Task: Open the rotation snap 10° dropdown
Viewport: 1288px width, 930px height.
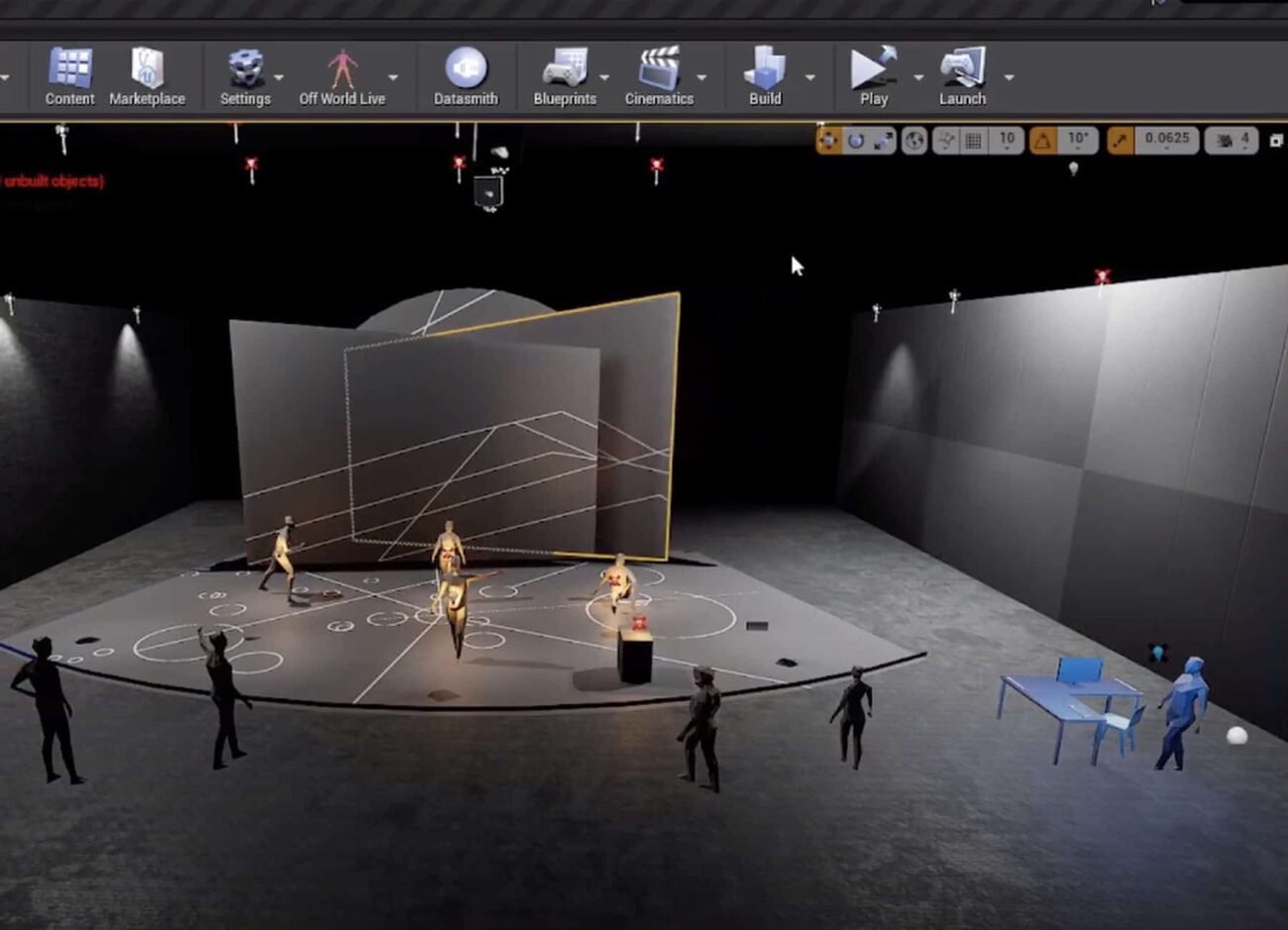Action: coord(1078,141)
